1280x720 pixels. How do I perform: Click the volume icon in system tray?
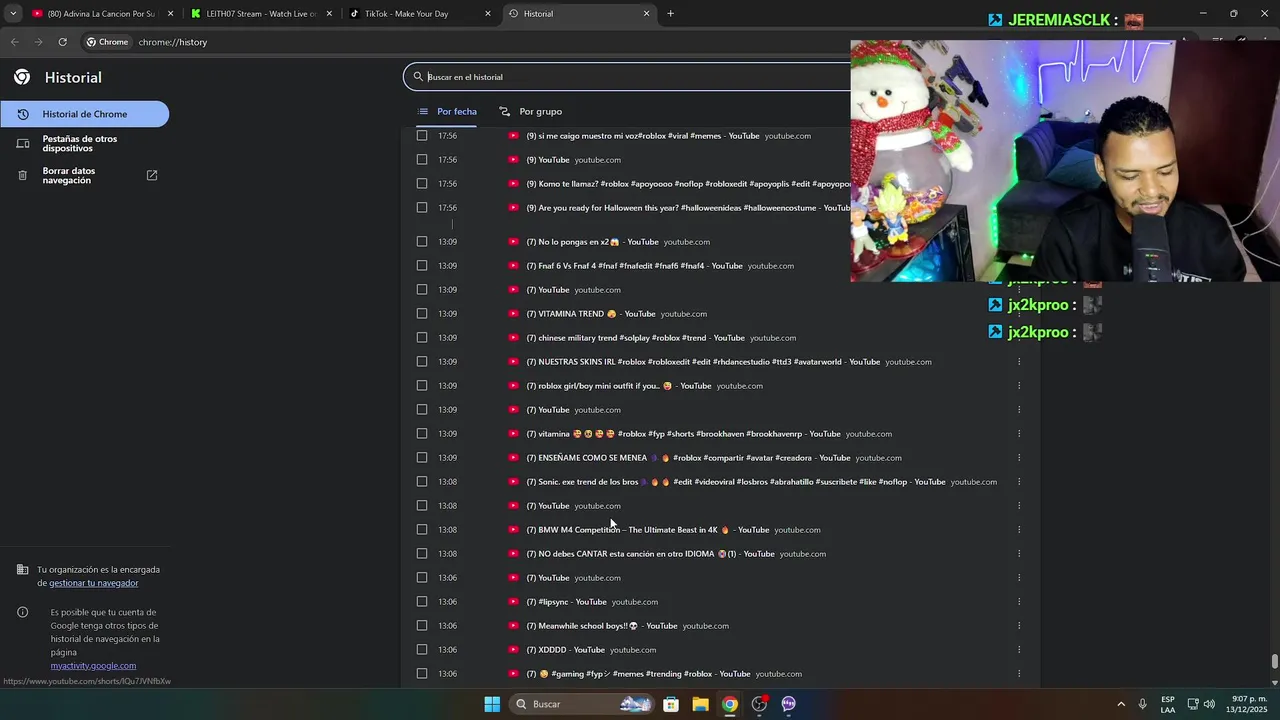tap(1209, 704)
